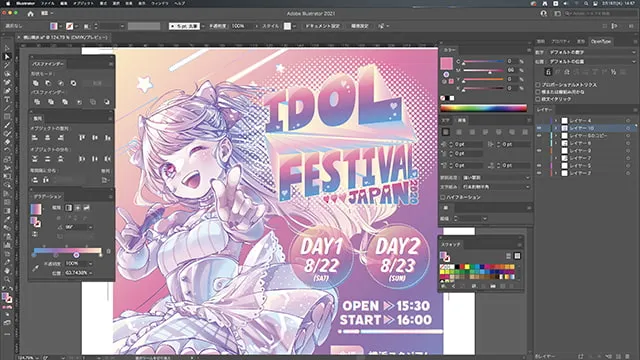The width and height of the screenshot is (640, 360).
Task: Select the Type tool in toolbar
Action: click(x=7, y=99)
